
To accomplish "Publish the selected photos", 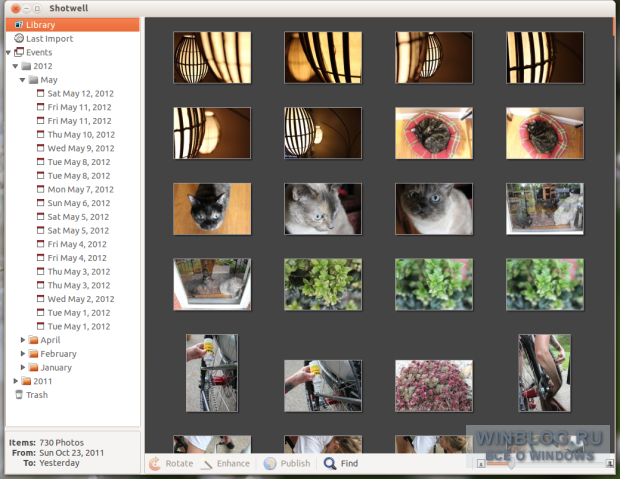I will coord(287,464).
